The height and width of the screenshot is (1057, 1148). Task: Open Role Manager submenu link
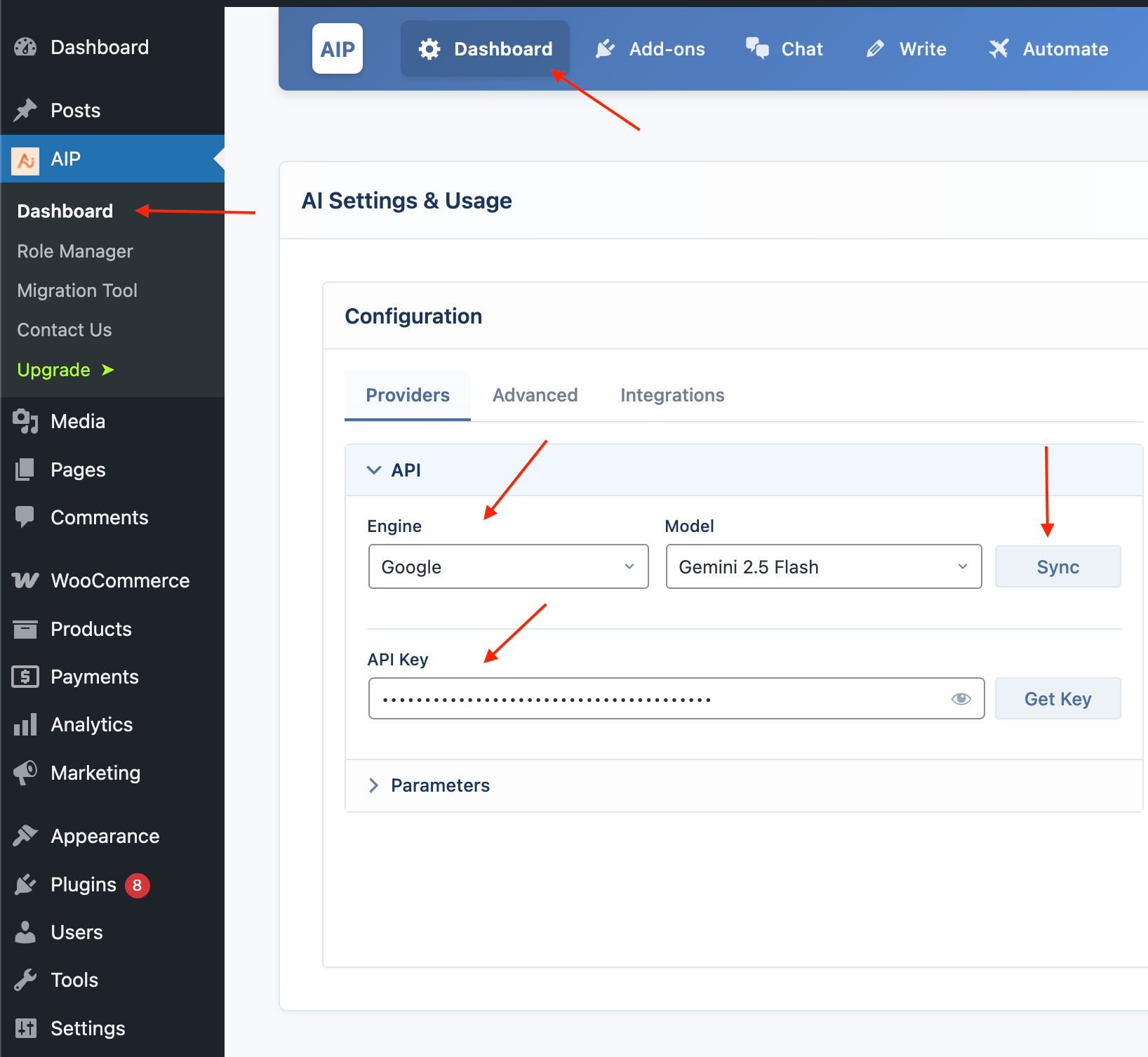[x=75, y=251]
